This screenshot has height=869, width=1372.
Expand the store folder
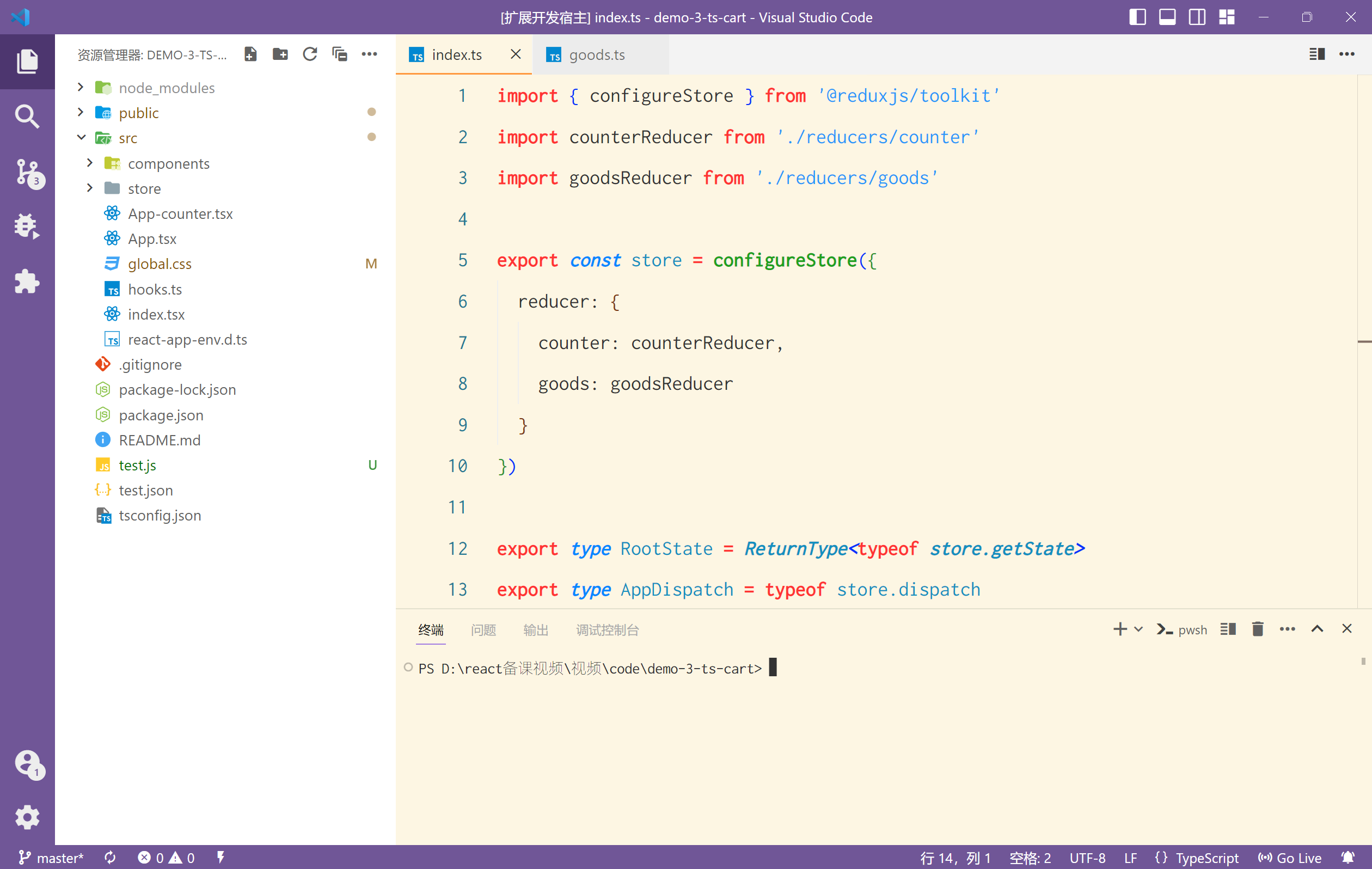click(89, 188)
